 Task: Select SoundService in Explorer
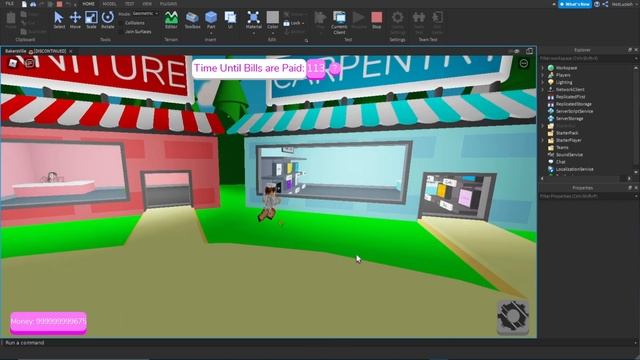point(569,155)
